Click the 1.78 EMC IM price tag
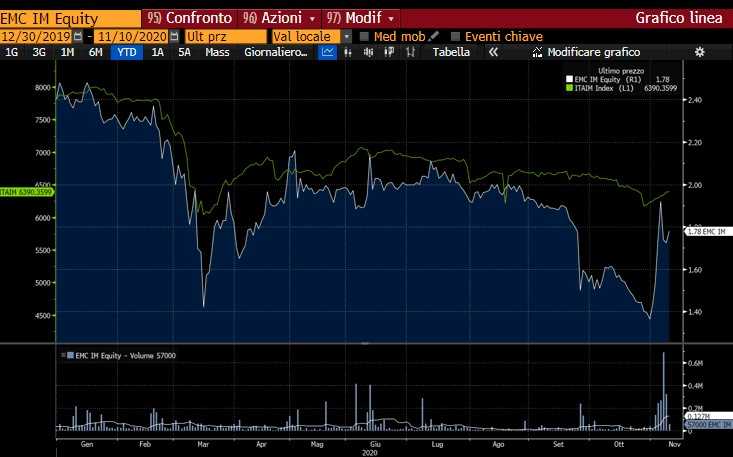Viewport: 733px width, 457px height. [708, 231]
